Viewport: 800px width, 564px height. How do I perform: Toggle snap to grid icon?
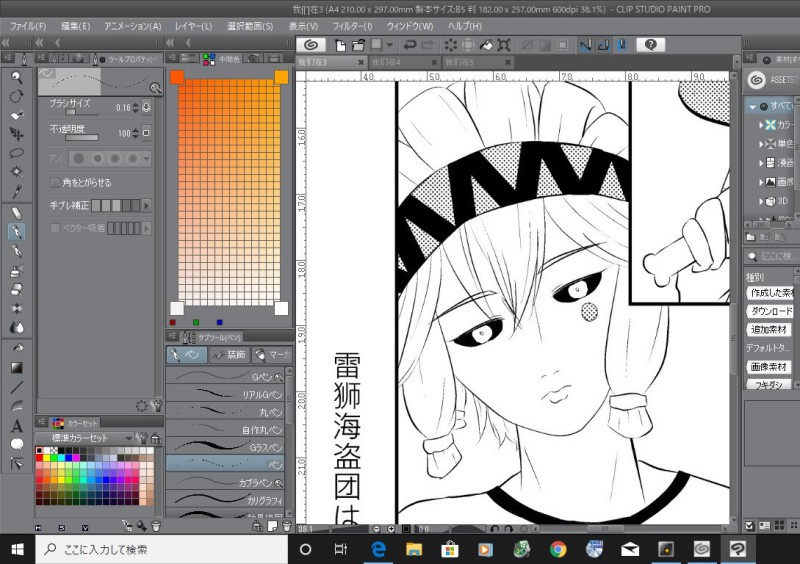(621, 45)
